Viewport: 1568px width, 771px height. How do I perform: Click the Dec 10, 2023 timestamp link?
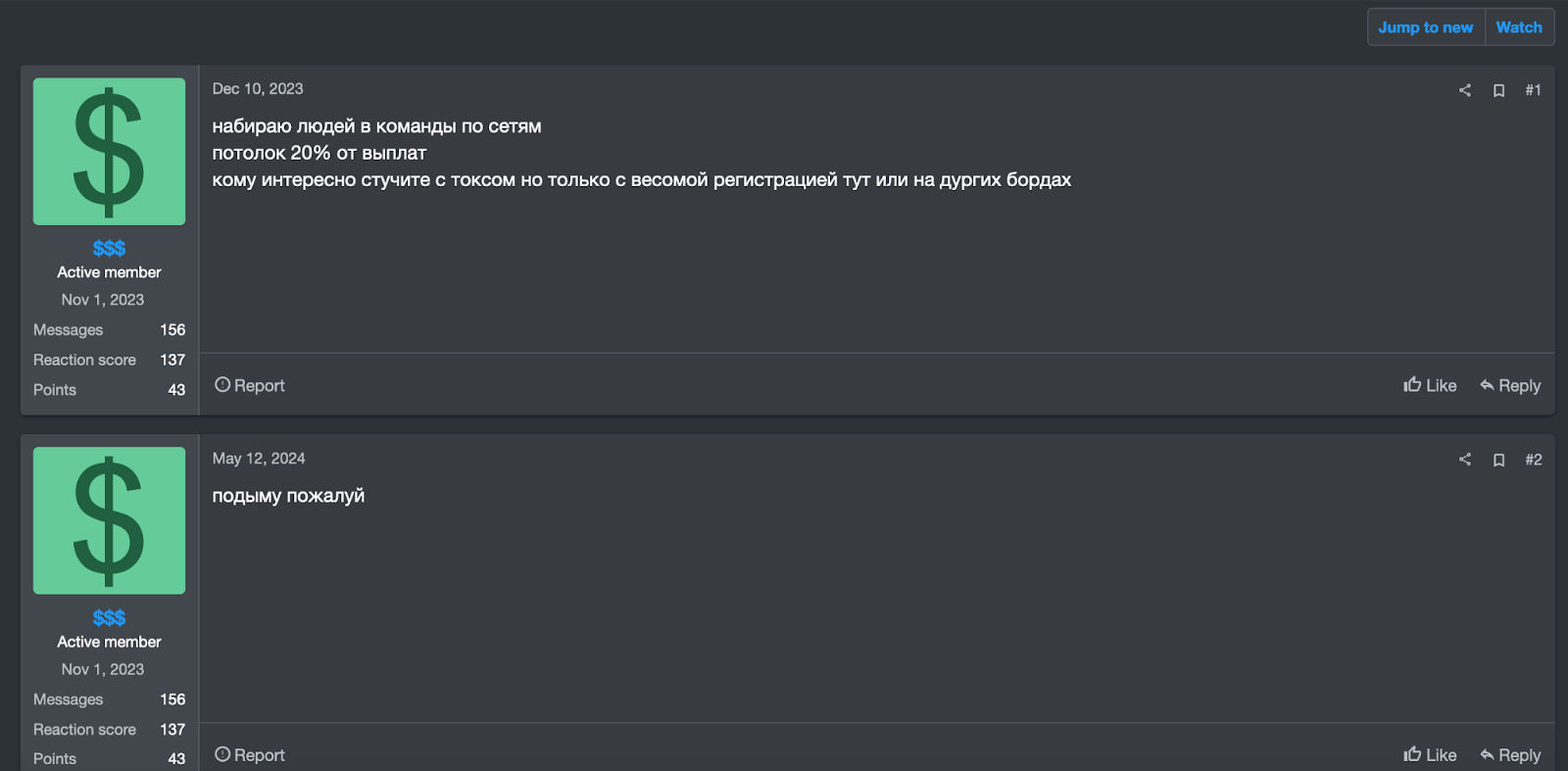tap(258, 88)
